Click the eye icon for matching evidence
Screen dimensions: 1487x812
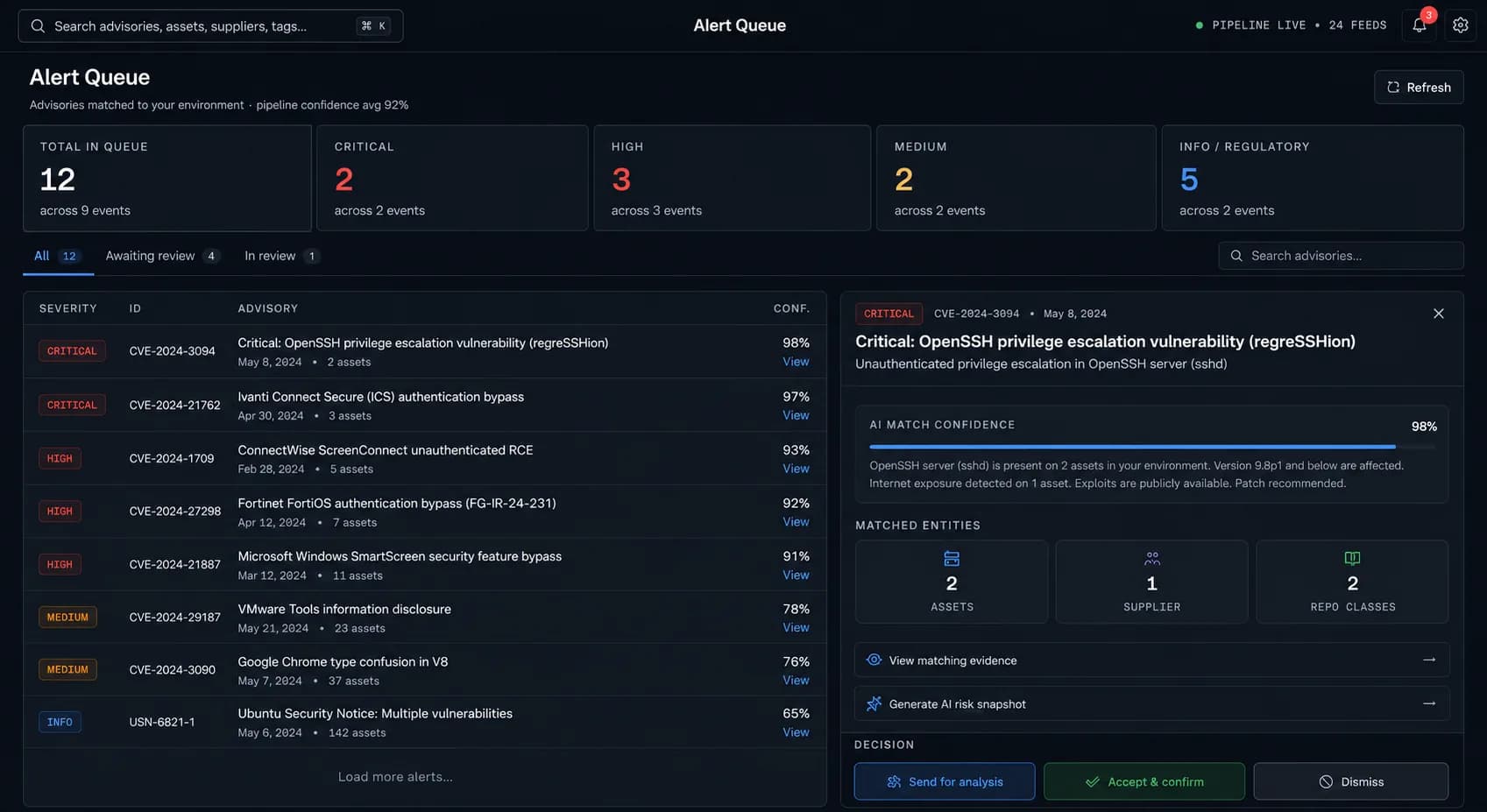coord(874,660)
